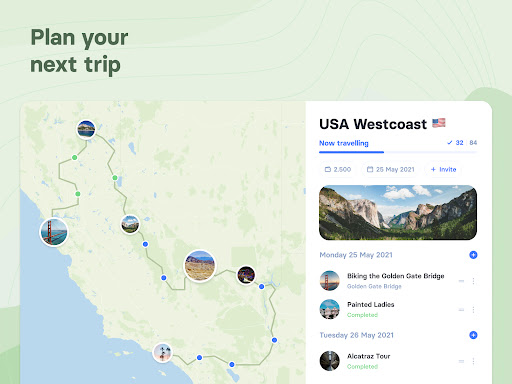512x384 pixels.
Task: Select the desert landscape photo marker on map
Action: [x=200, y=266]
